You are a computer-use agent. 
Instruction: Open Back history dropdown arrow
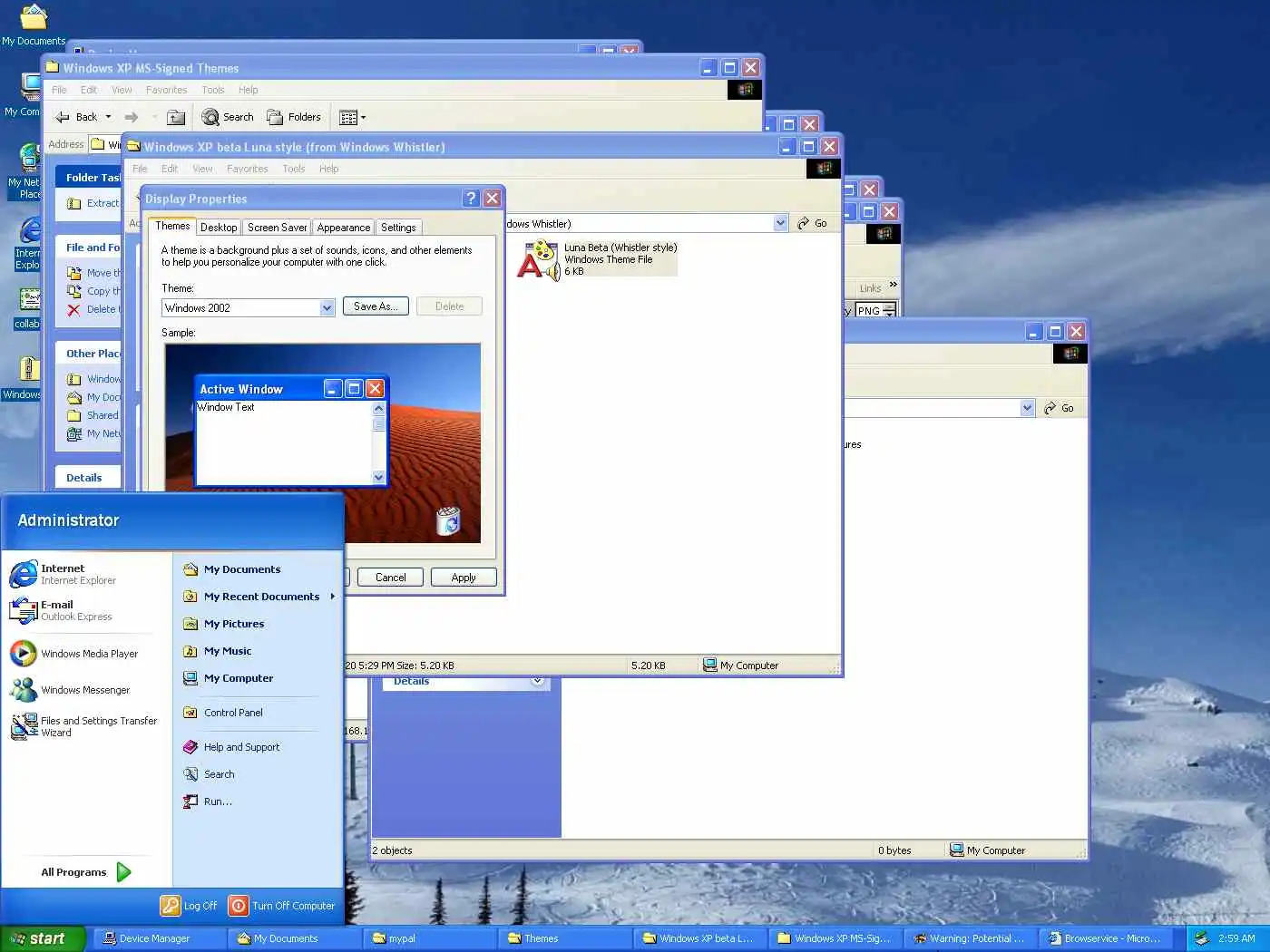(108, 117)
